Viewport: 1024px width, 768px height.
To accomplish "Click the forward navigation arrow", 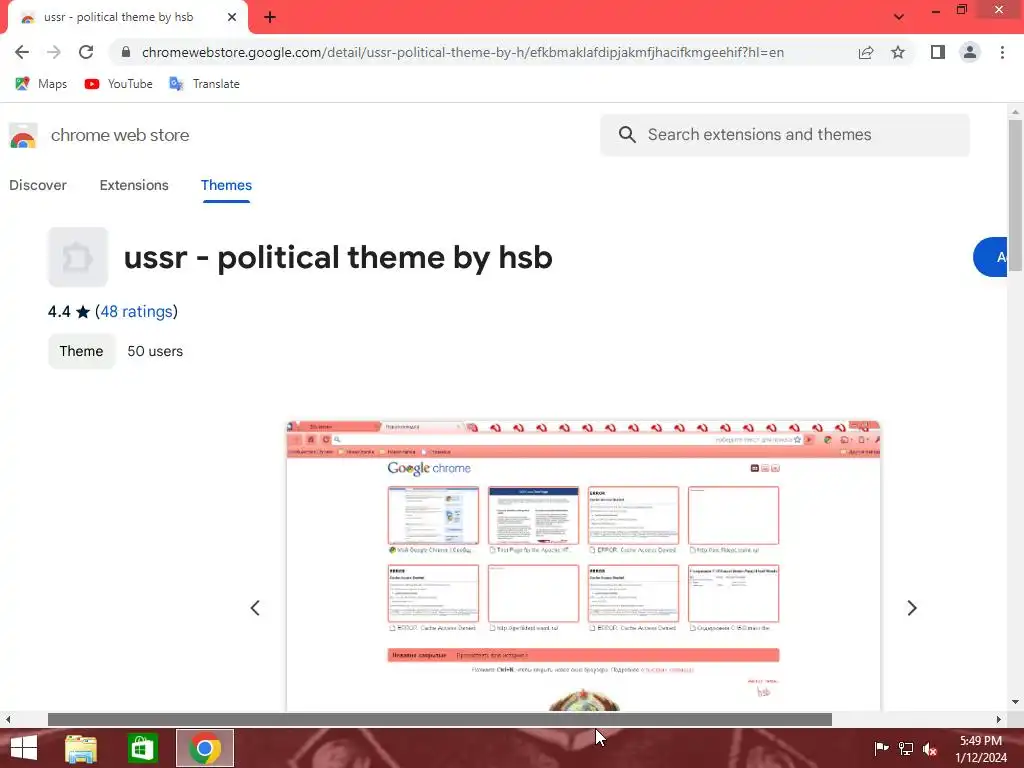I will 54,52.
